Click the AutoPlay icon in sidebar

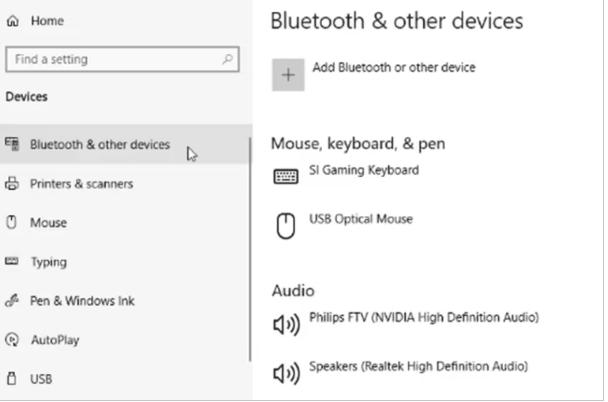coord(12,340)
